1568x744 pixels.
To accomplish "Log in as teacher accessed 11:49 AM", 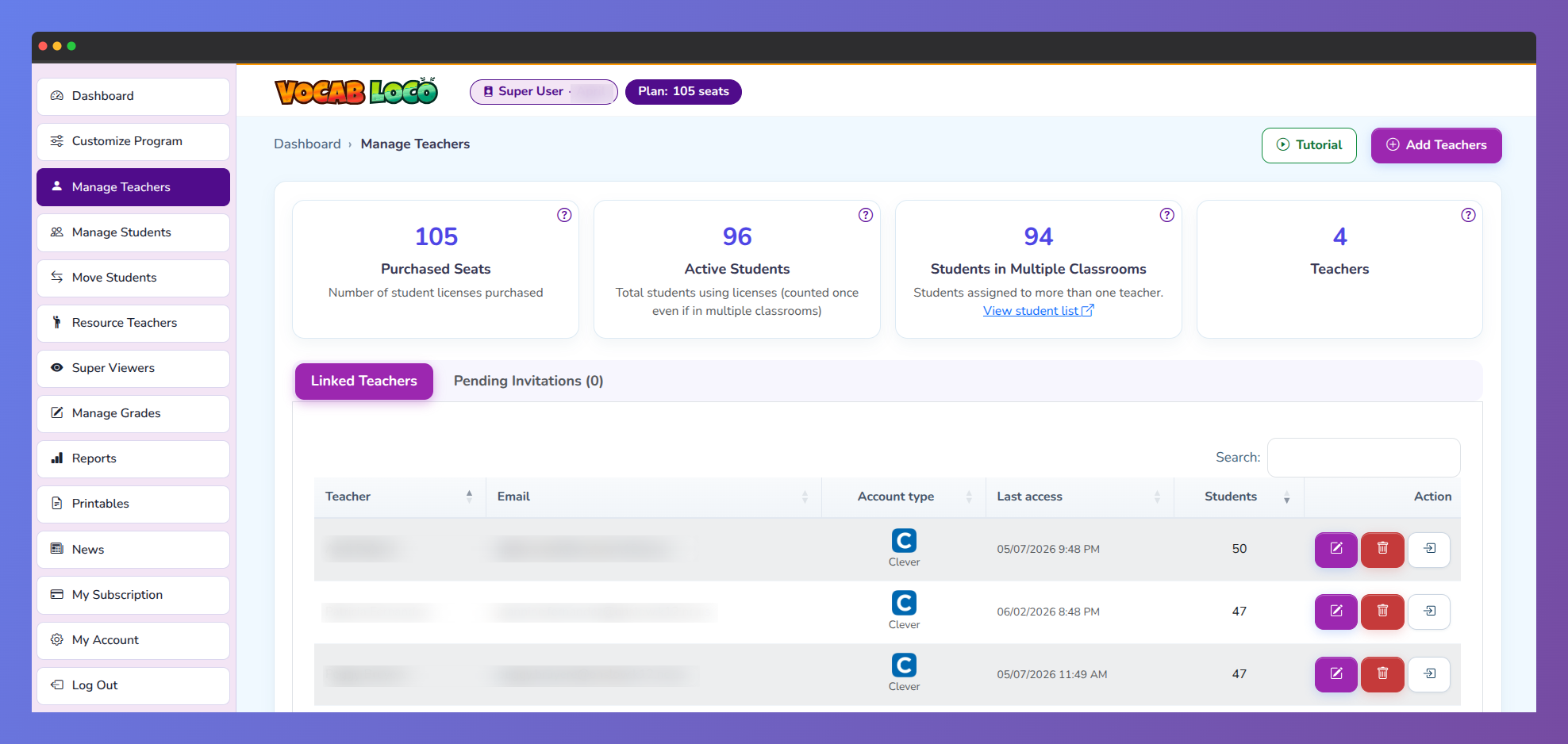I will 1429,674.
